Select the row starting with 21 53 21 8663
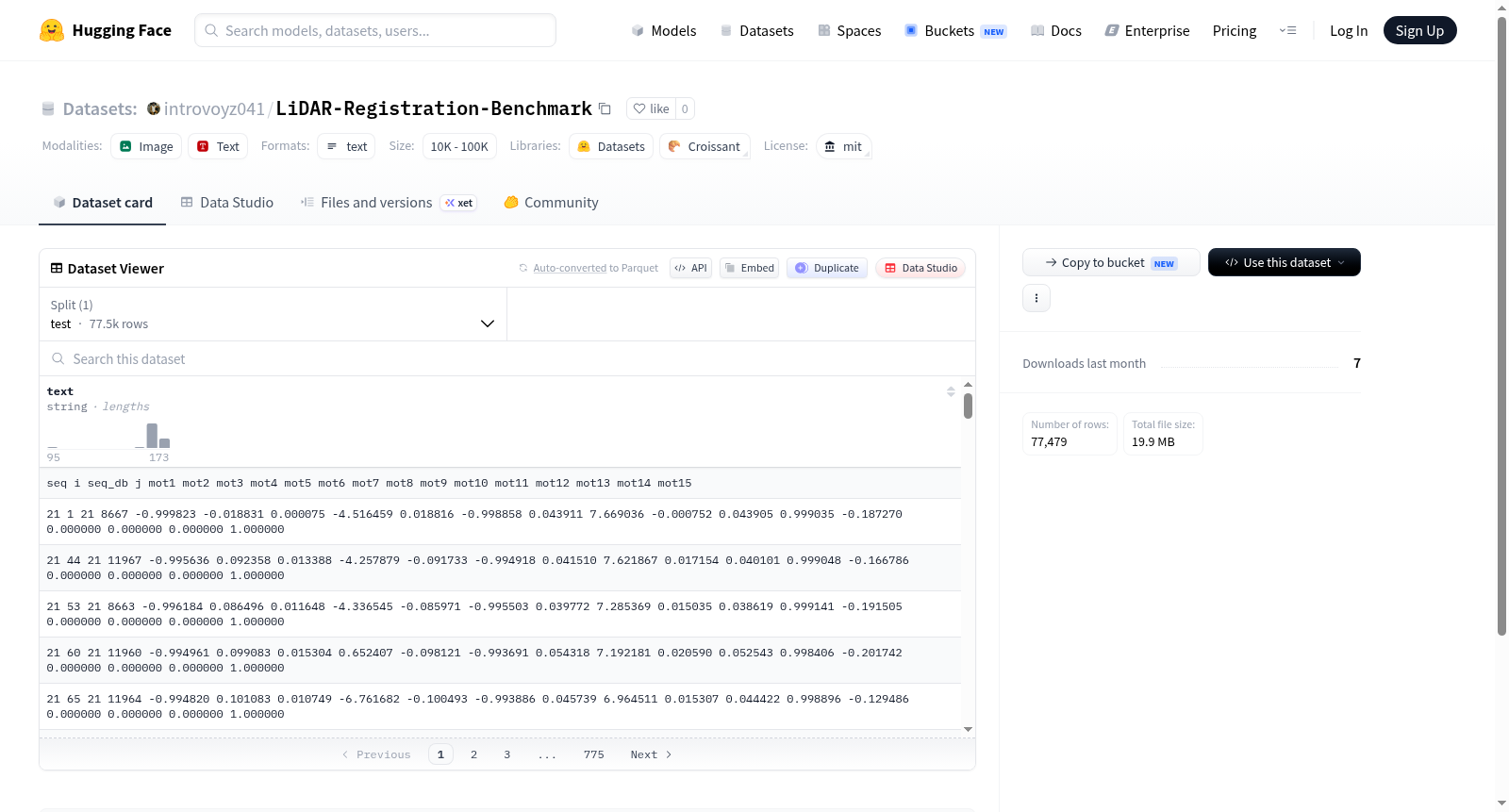 pyautogui.click(x=500, y=614)
